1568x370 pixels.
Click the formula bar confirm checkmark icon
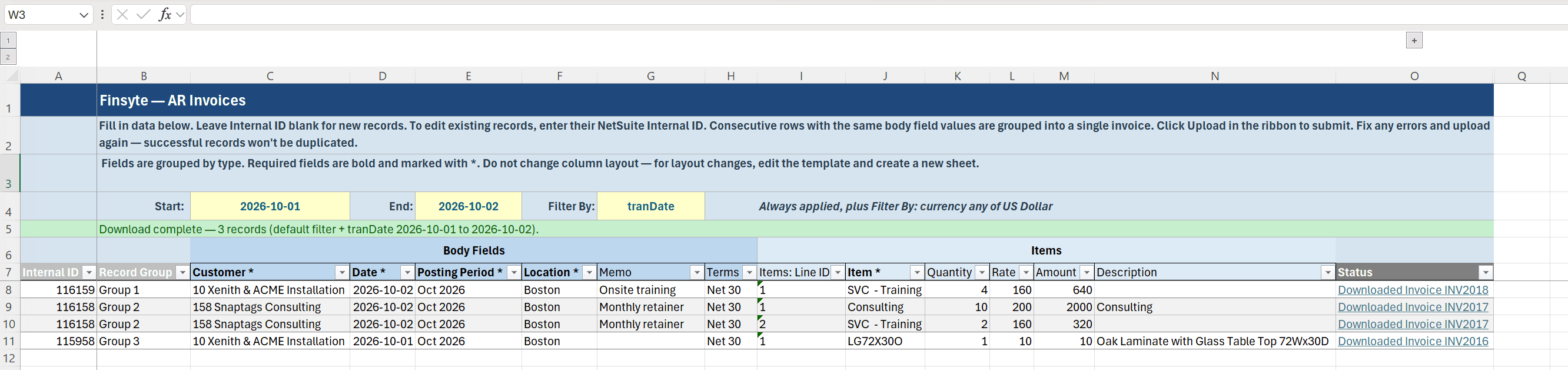coord(143,15)
